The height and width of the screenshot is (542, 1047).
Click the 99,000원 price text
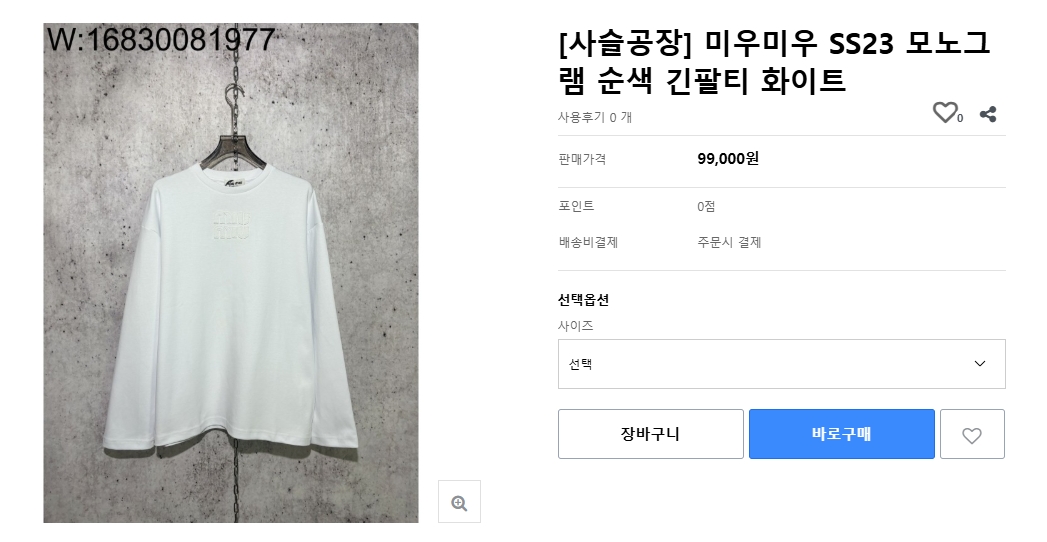coord(728,158)
